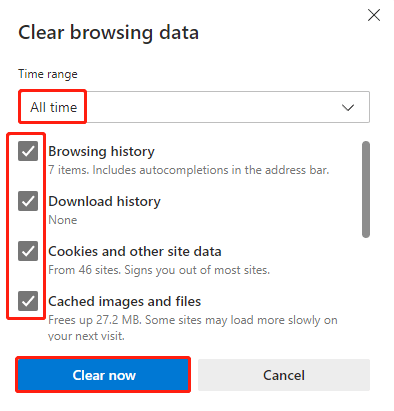Screen dimensions: 394x411
Task: Click Cached images and files label
Action: pos(125,301)
